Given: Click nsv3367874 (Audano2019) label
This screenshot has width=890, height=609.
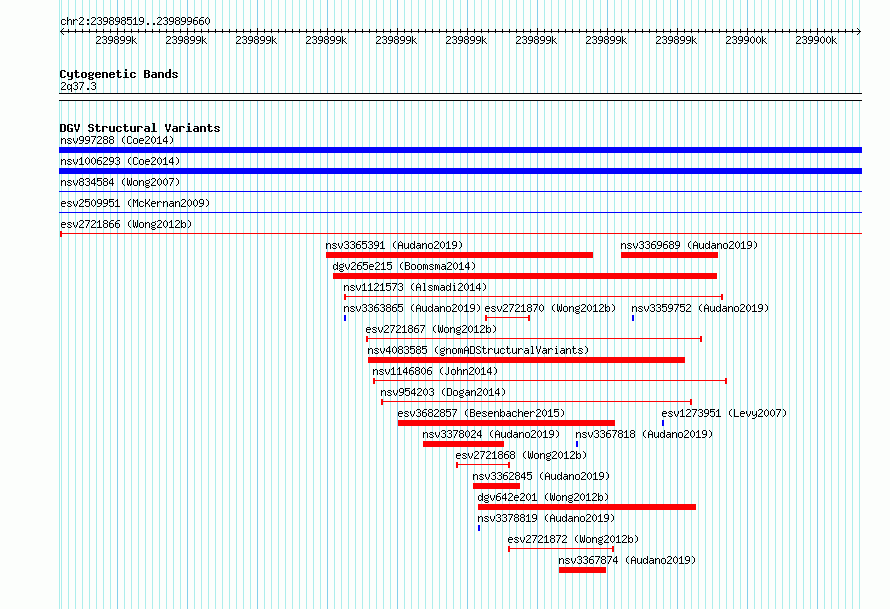Looking at the screenshot, I should point(627,560).
